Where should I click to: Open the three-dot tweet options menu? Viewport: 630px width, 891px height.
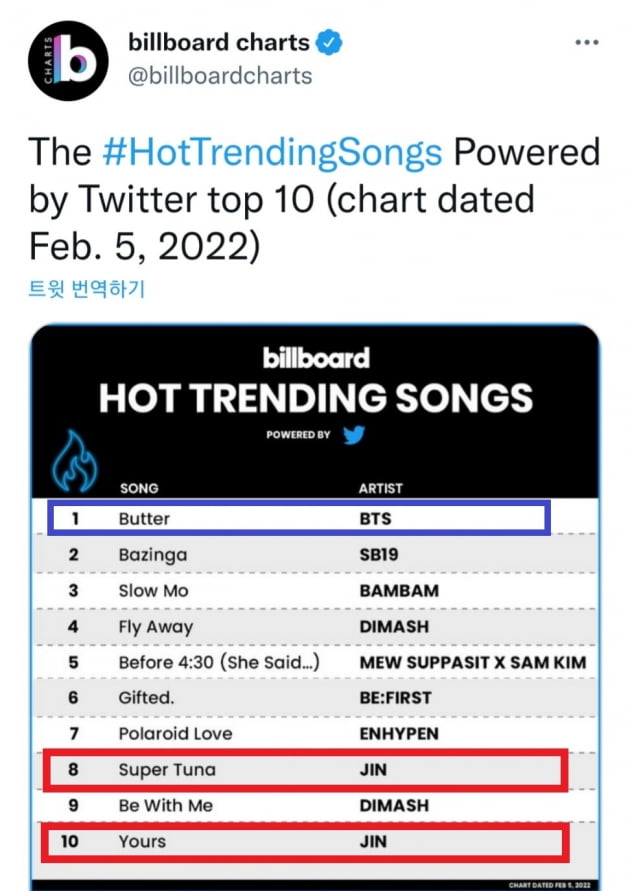click(587, 42)
